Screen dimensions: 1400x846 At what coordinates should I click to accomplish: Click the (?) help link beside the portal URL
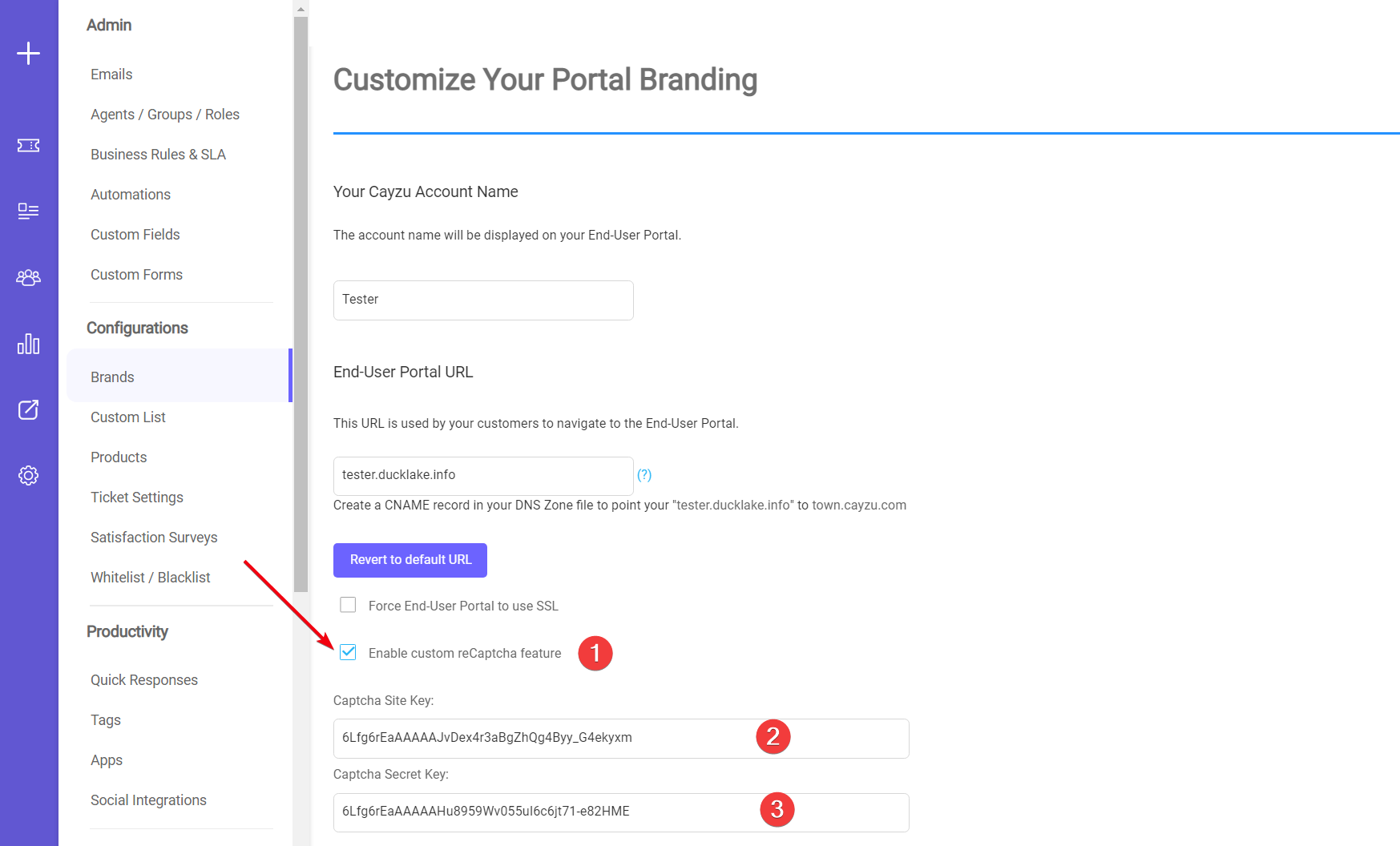644,475
